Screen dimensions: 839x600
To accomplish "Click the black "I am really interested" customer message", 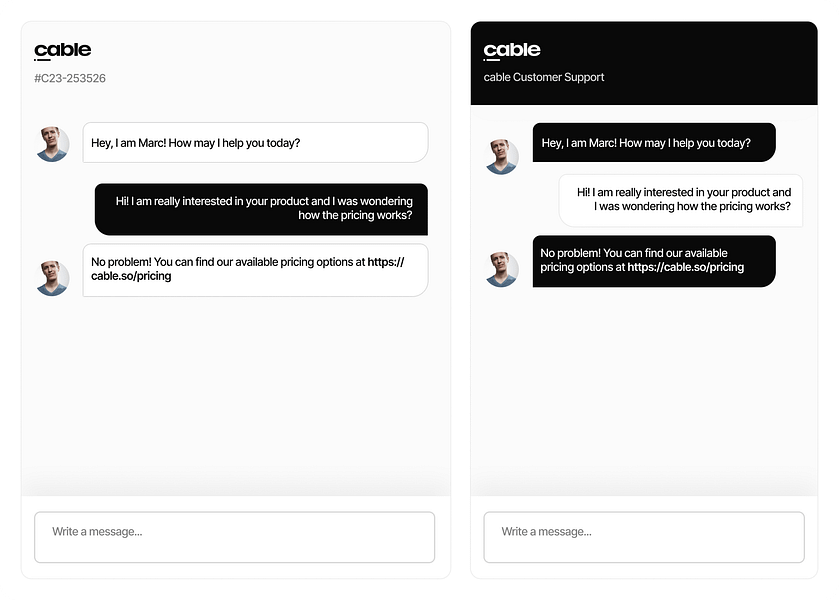I will [x=261, y=208].
